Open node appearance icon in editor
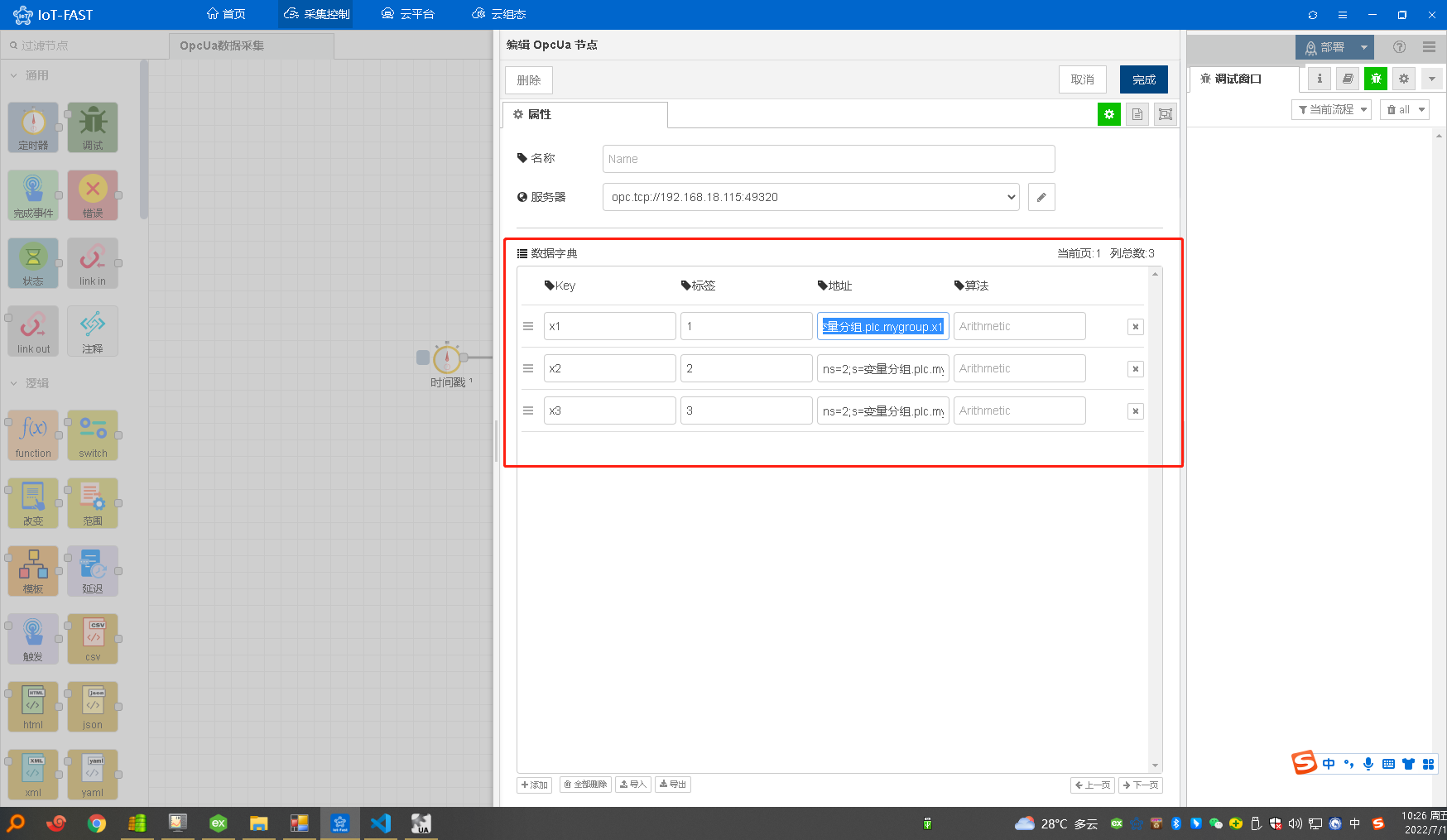This screenshot has width=1447, height=840. 1166,114
